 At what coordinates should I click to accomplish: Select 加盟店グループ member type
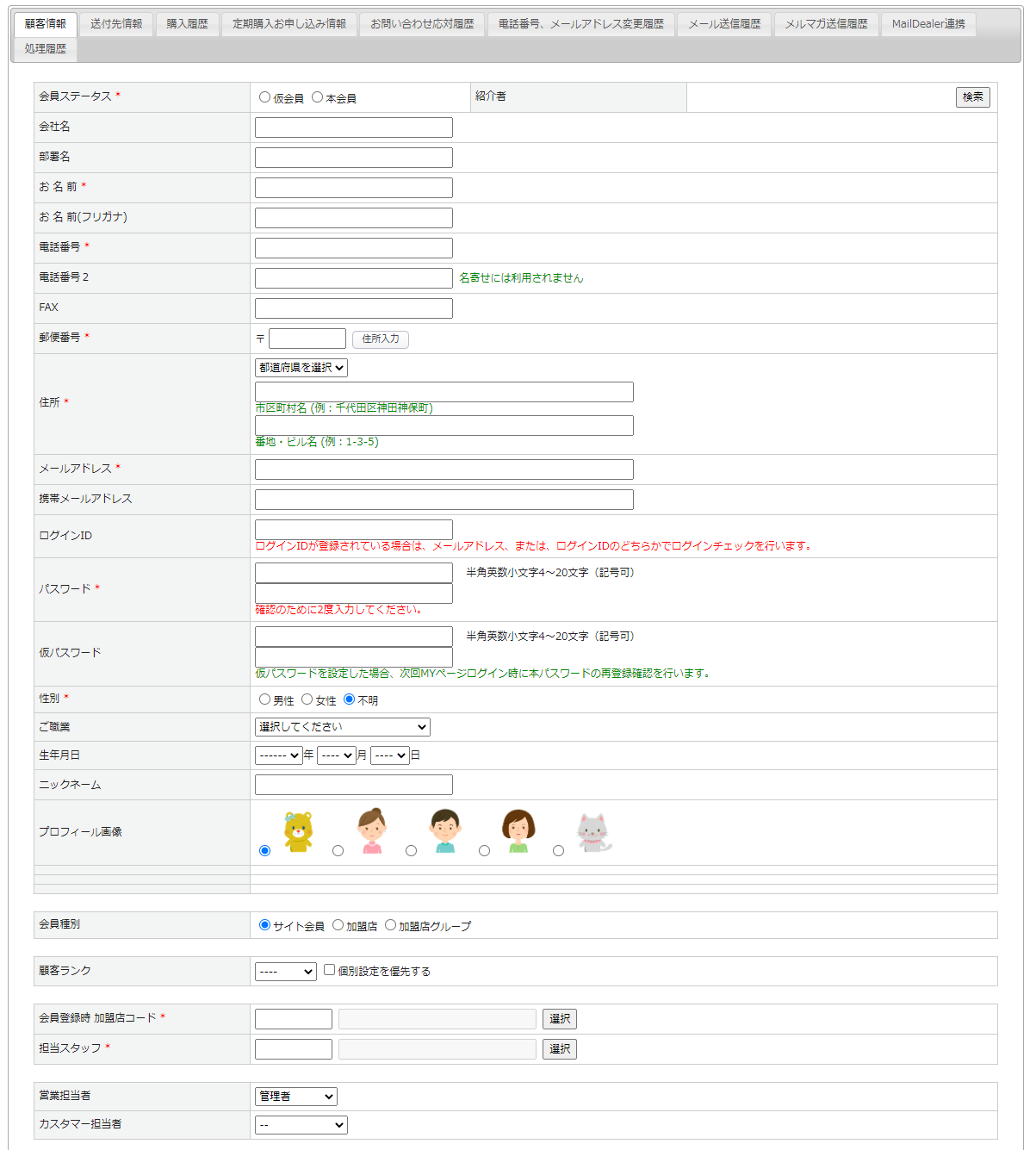(x=390, y=925)
